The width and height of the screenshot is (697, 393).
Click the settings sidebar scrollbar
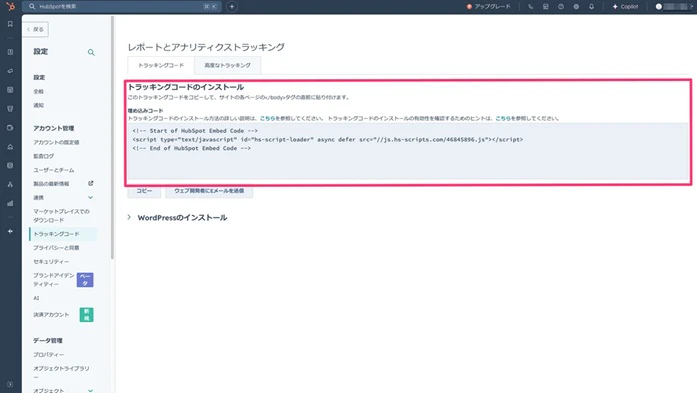click(112, 138)
